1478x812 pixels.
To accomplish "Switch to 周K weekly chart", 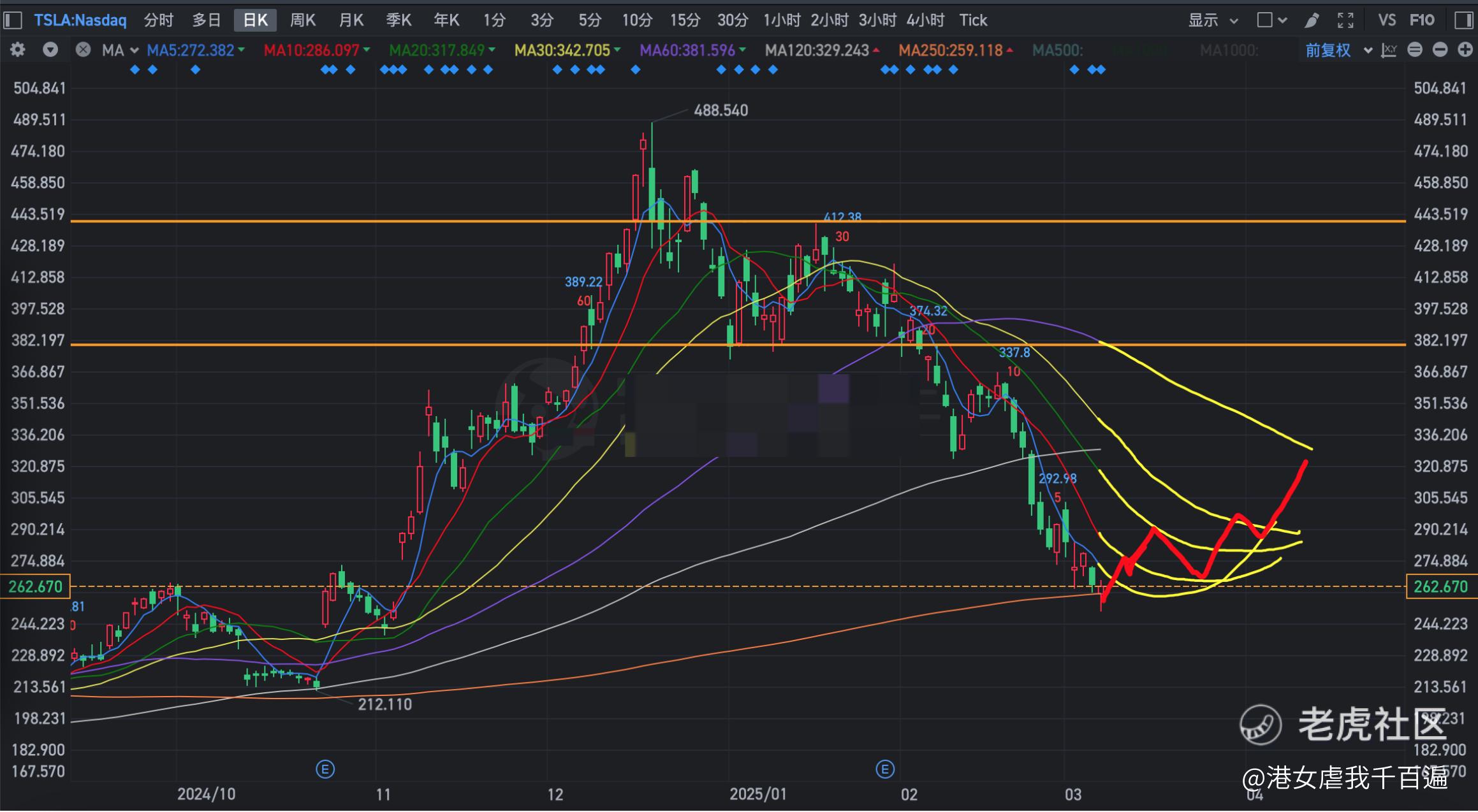I will [x=303, y=20].
